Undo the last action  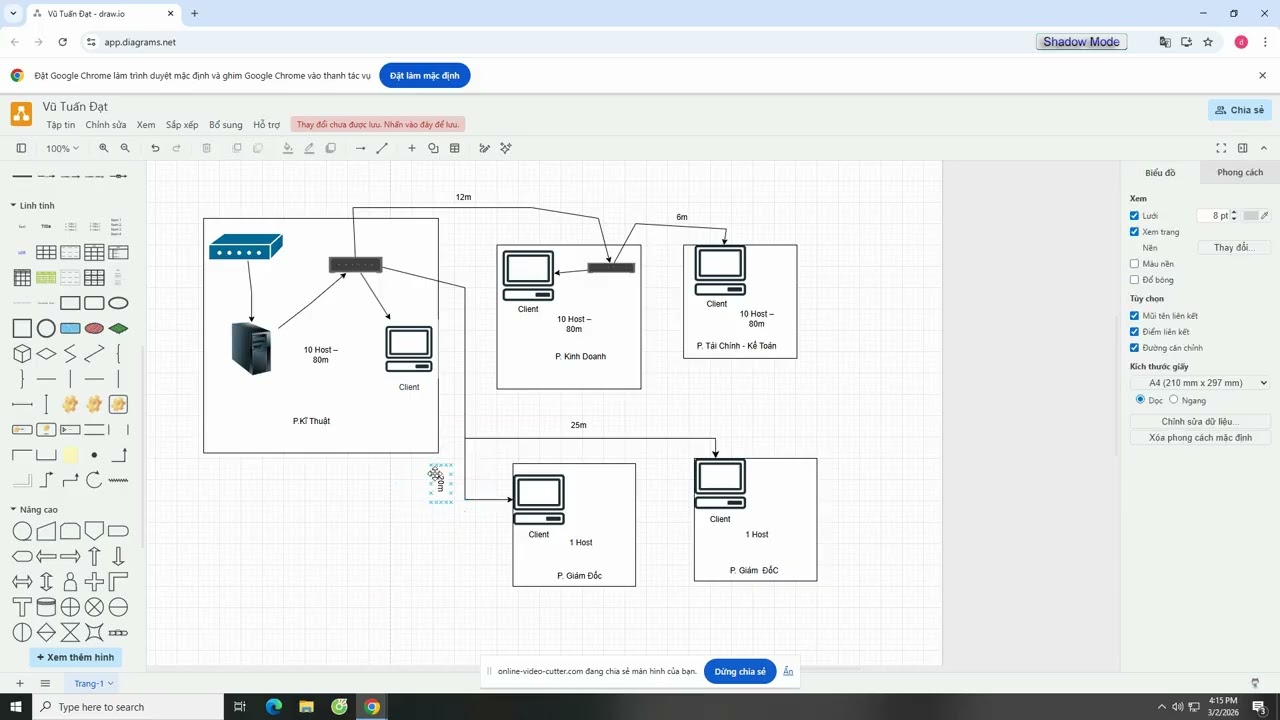click(155, 148)
